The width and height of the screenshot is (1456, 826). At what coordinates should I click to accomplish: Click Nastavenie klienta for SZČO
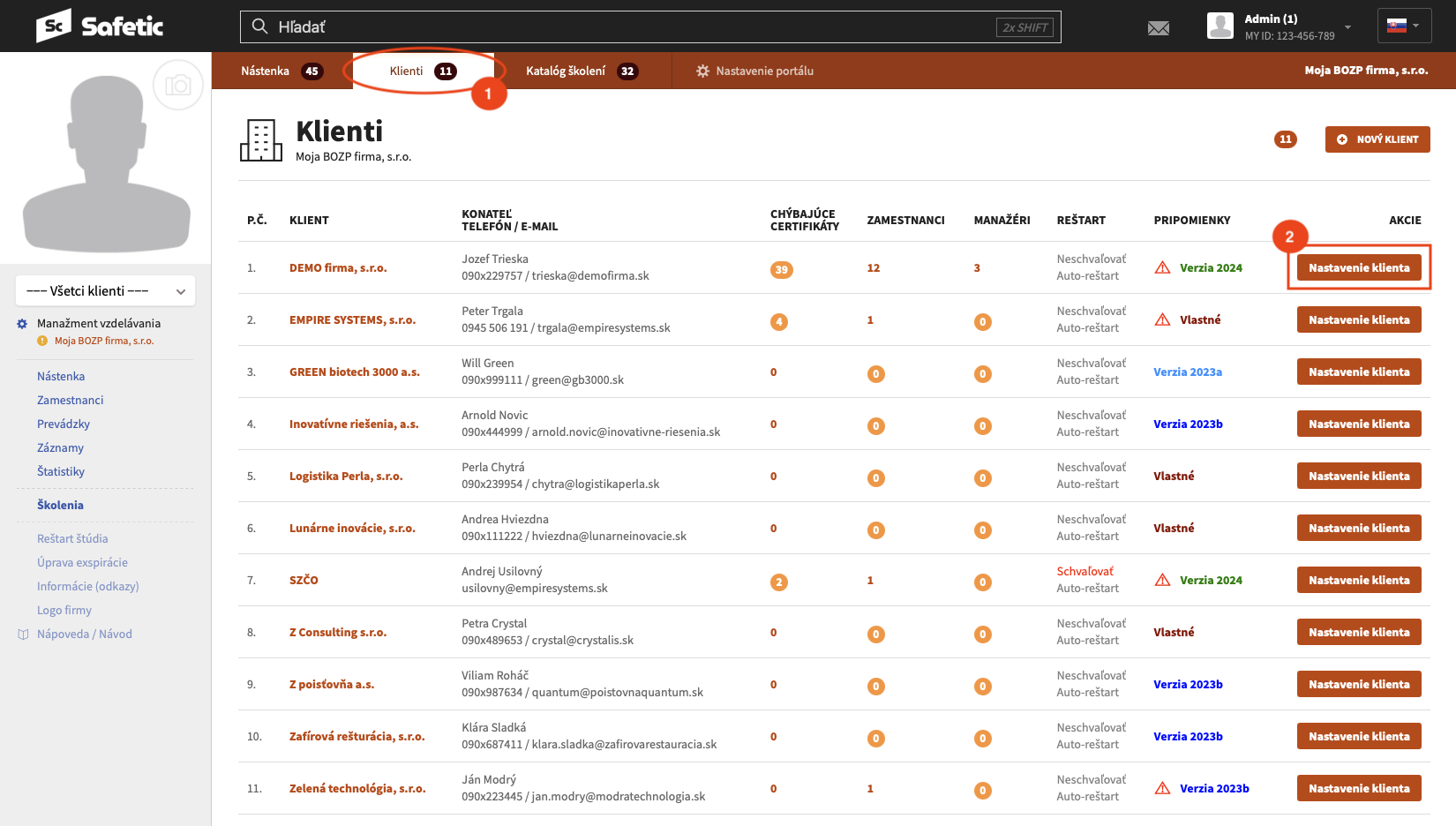(1359, 580)
